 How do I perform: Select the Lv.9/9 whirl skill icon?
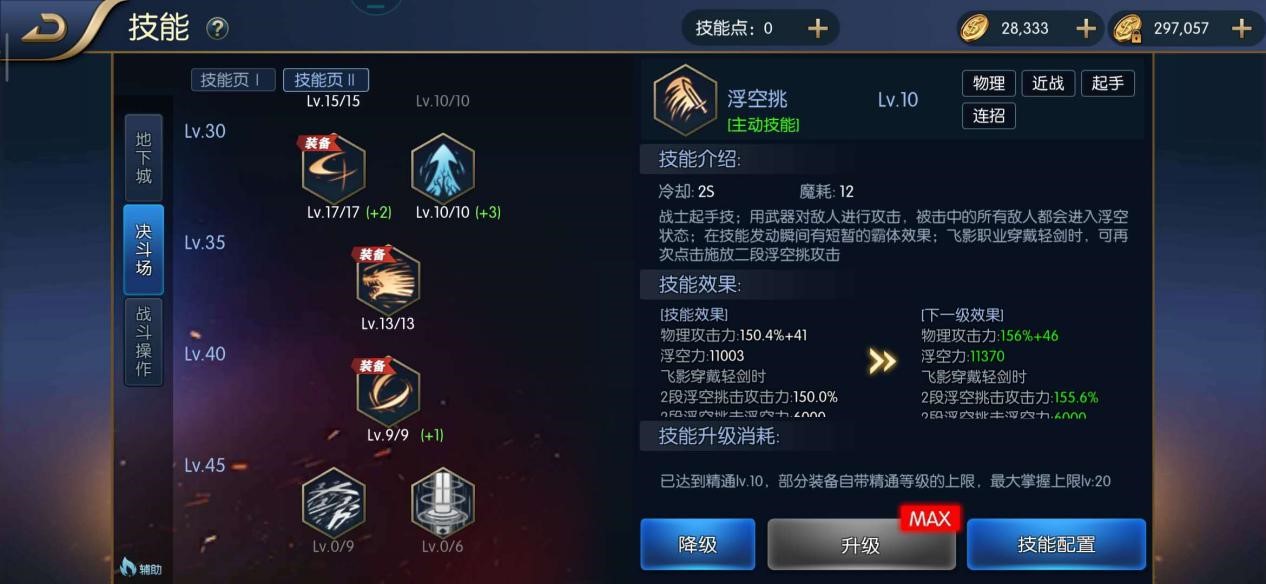coord(388,390)
